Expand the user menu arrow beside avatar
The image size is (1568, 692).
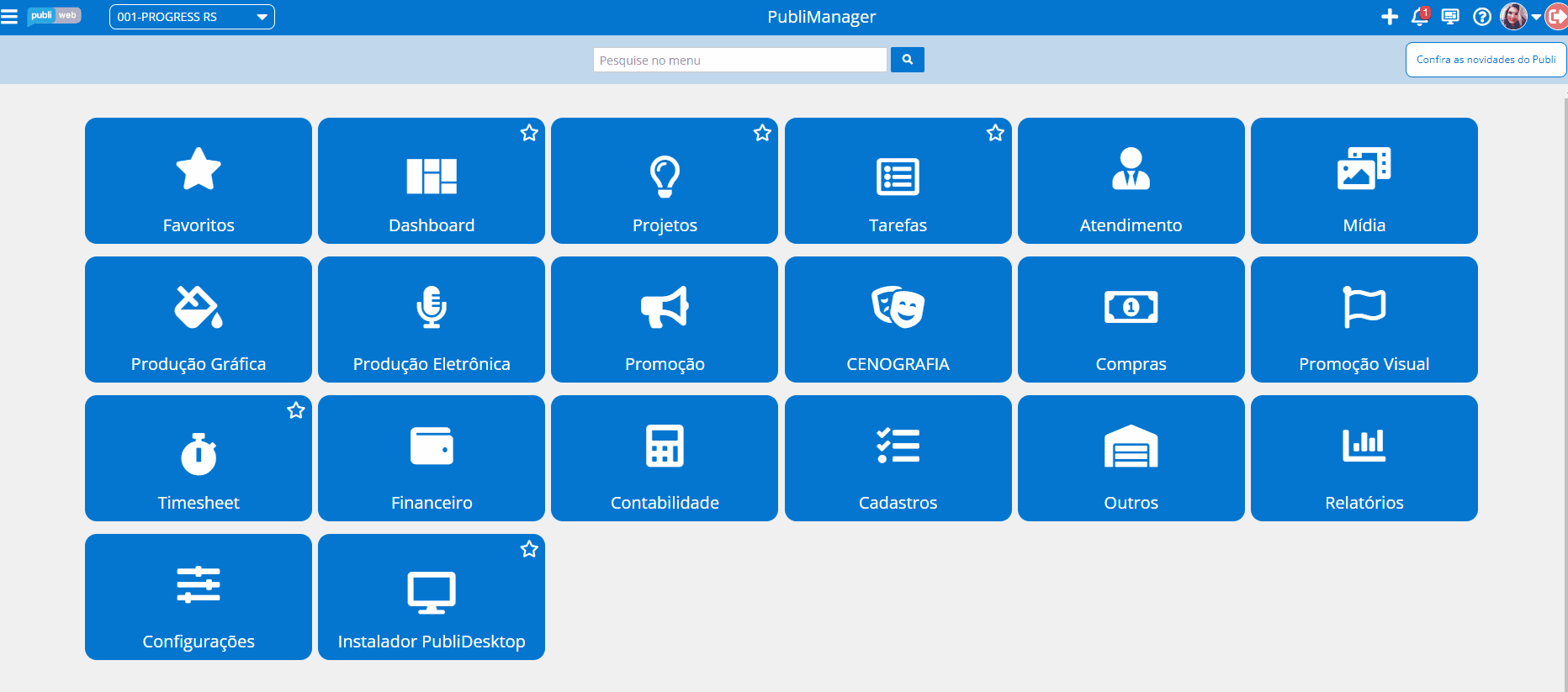pyautogui.click(x=1536, y=18)
